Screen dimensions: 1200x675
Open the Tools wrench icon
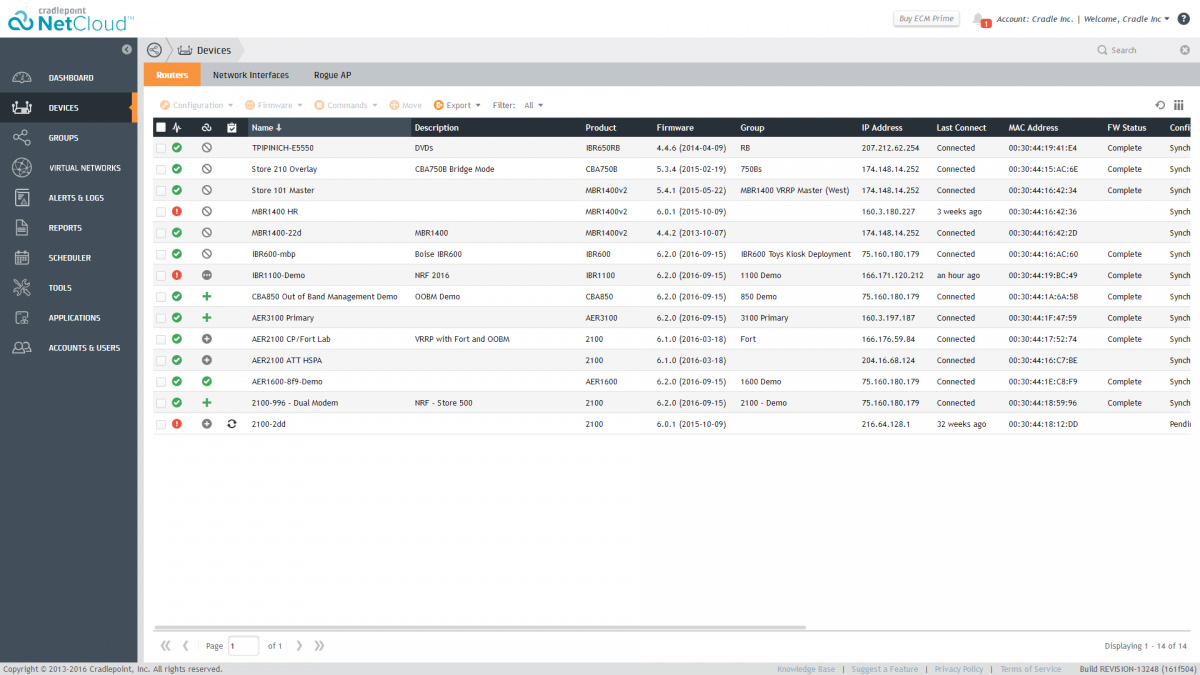tap(22, 288)
